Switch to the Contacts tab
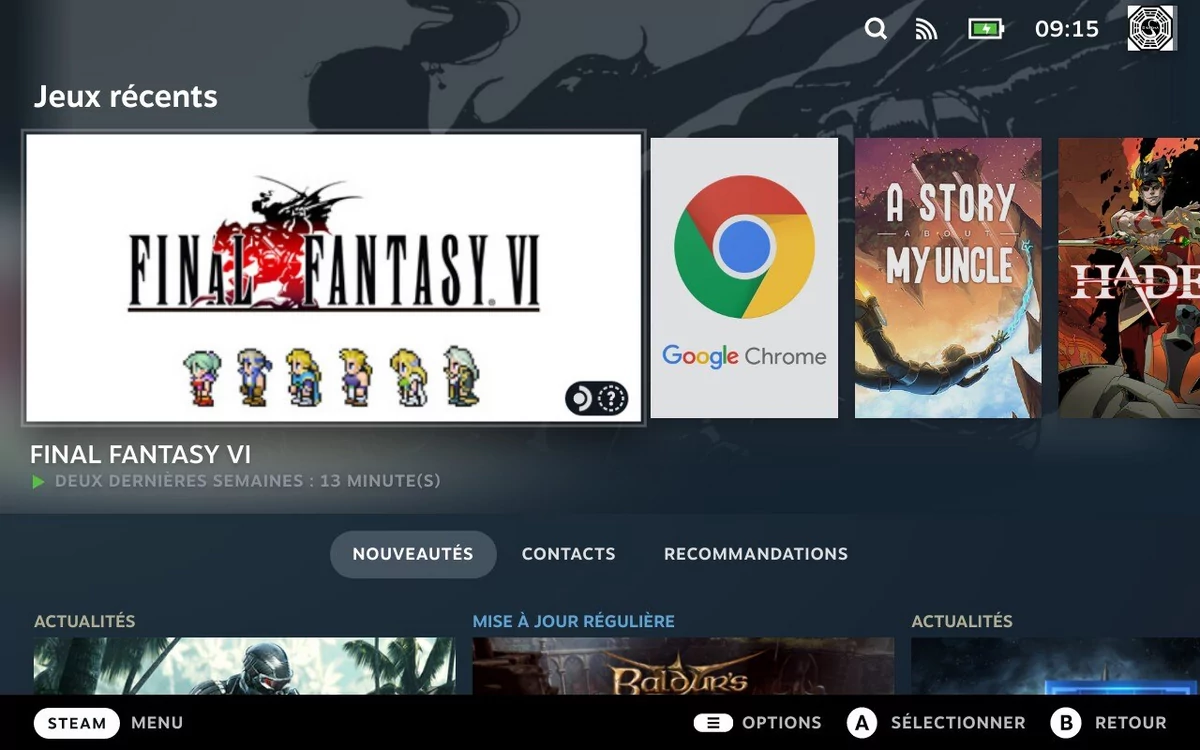 click(568, 554)
